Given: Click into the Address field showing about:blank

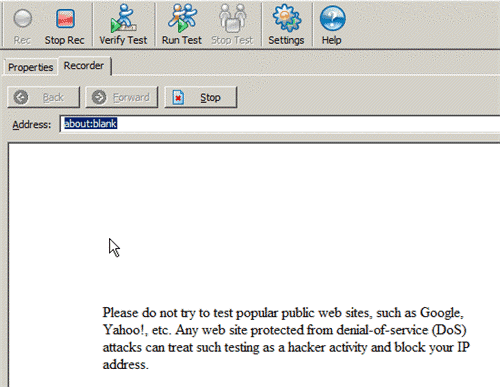Looking at the screenshot, I should pos(280,124).
